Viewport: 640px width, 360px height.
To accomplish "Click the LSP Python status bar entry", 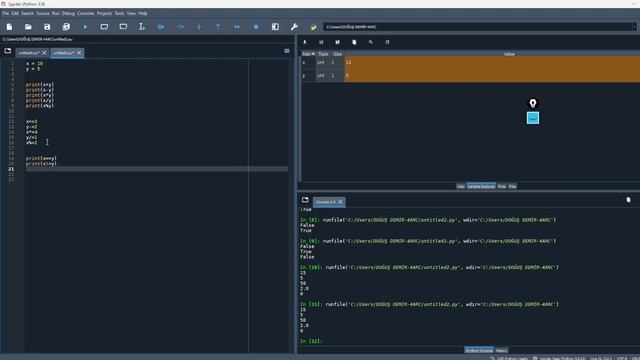I will (509, 358).
